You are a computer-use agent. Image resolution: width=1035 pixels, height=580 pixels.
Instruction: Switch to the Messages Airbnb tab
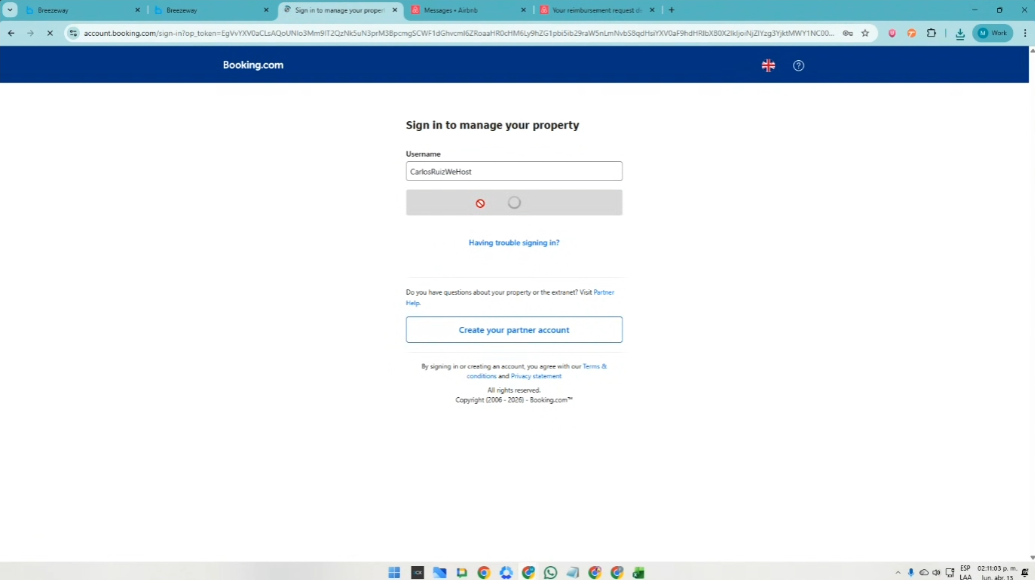462,11
